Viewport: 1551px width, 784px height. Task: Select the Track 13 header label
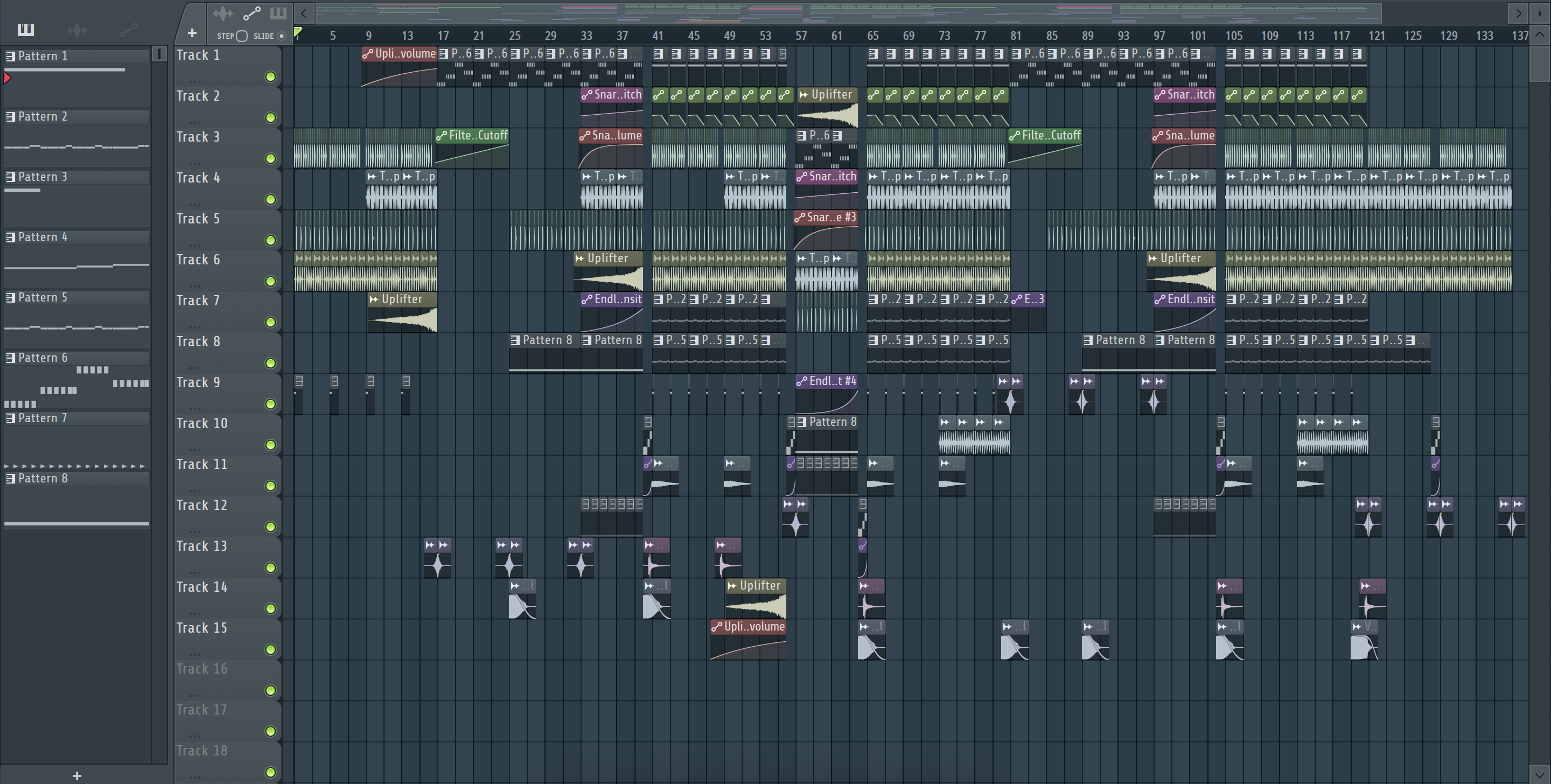(x=202, y=546)
